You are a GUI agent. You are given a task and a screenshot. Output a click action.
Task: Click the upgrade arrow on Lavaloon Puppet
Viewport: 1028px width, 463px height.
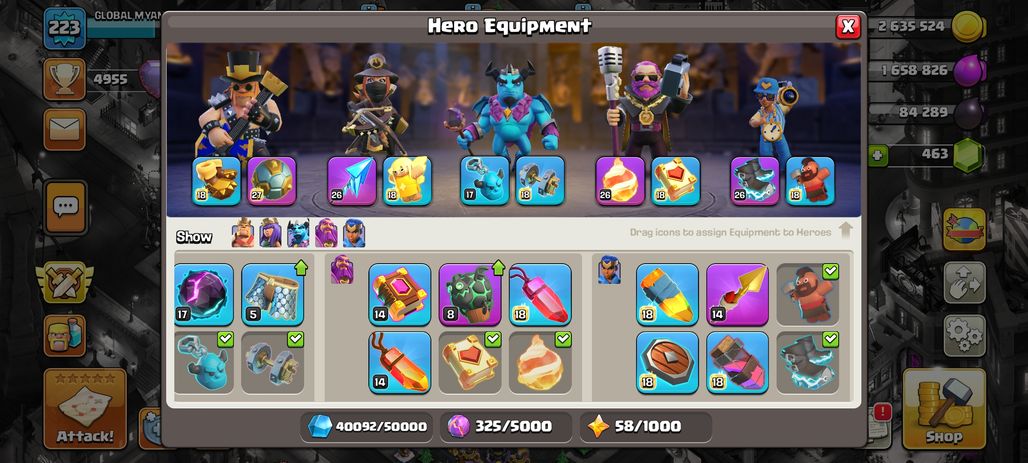tap(498, 268)
